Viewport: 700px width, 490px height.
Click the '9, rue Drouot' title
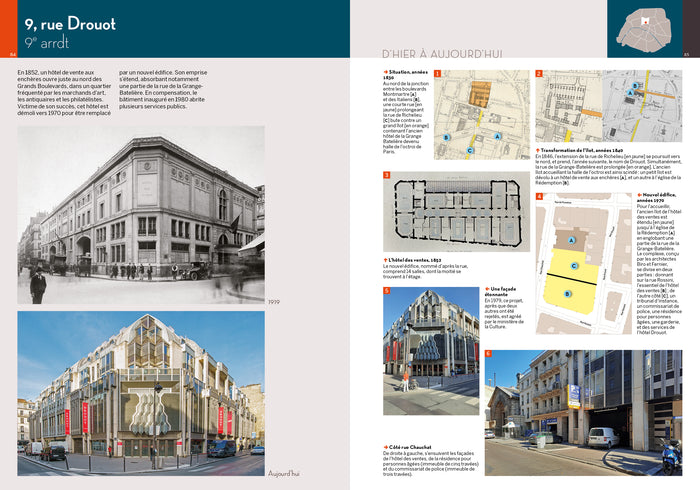click(70, 24)
